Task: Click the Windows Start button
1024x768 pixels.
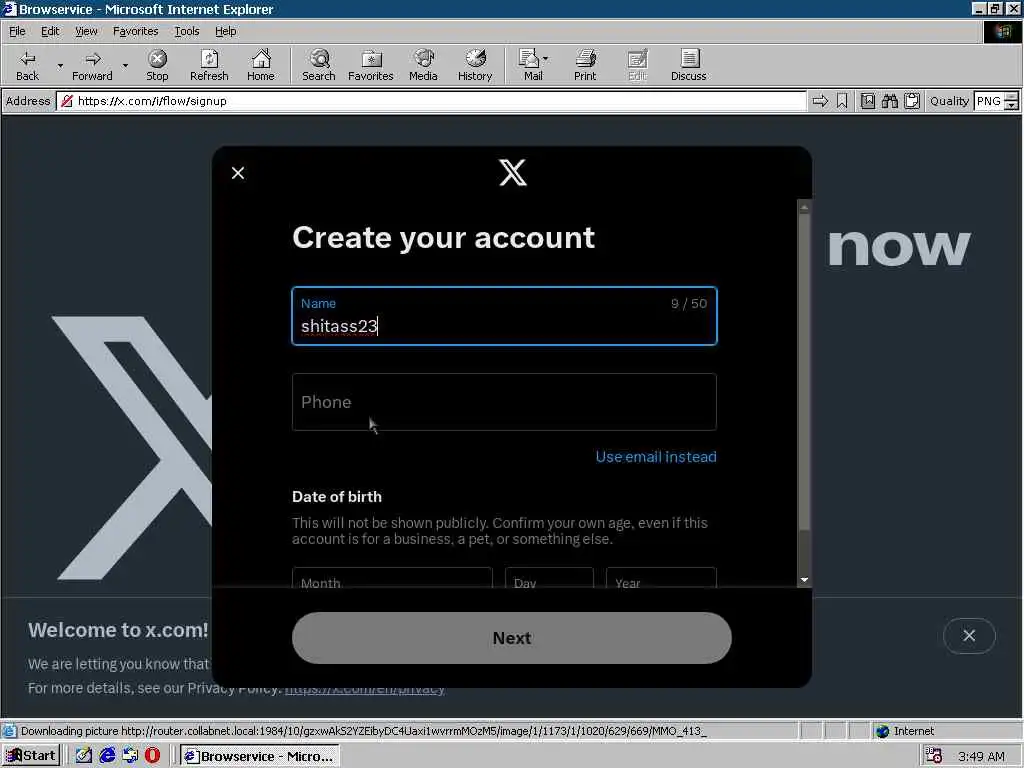Action: 31,756
